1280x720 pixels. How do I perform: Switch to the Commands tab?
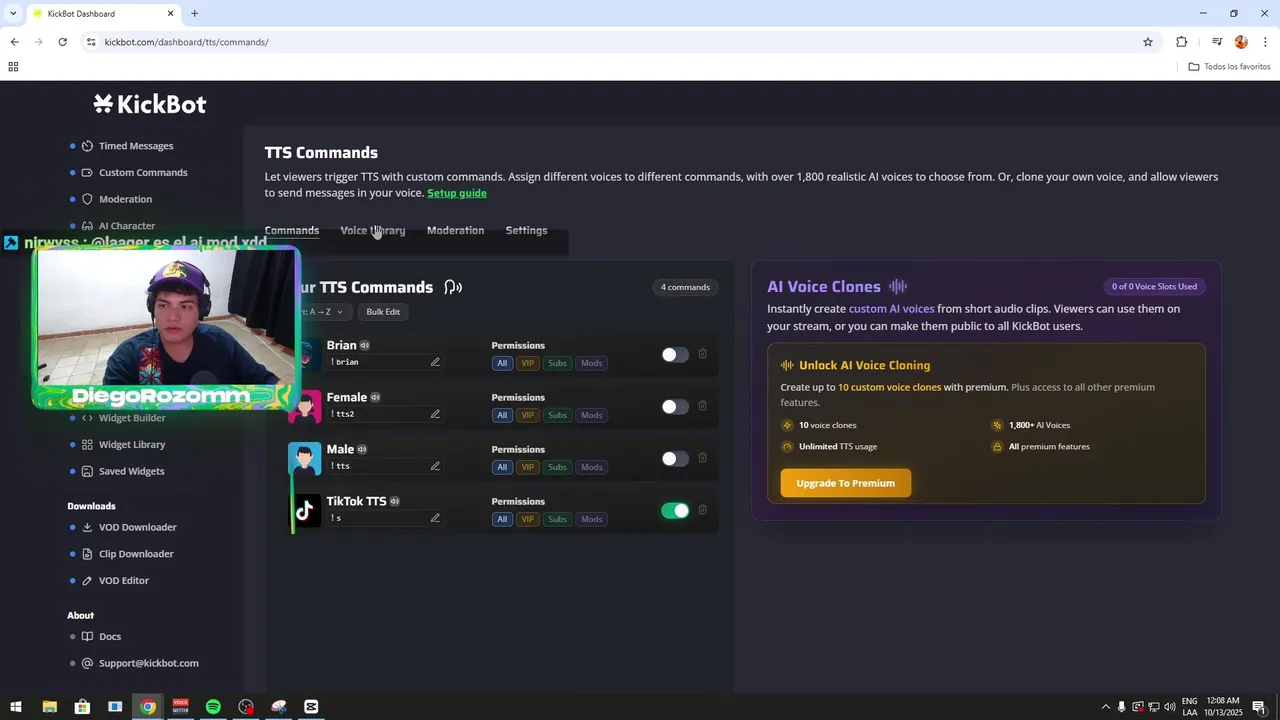[x=292, y=230]
